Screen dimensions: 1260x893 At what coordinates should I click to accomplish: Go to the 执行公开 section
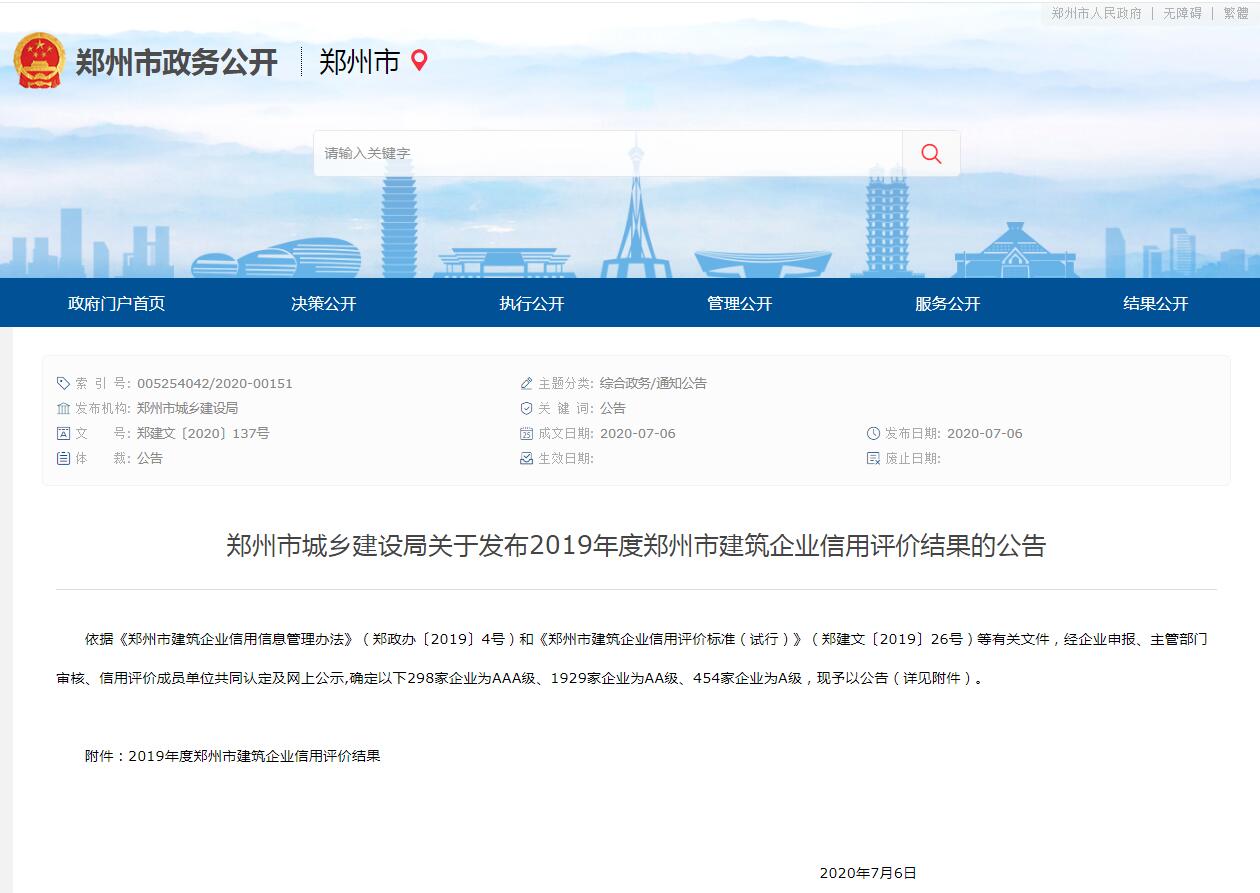coord(532,304)
